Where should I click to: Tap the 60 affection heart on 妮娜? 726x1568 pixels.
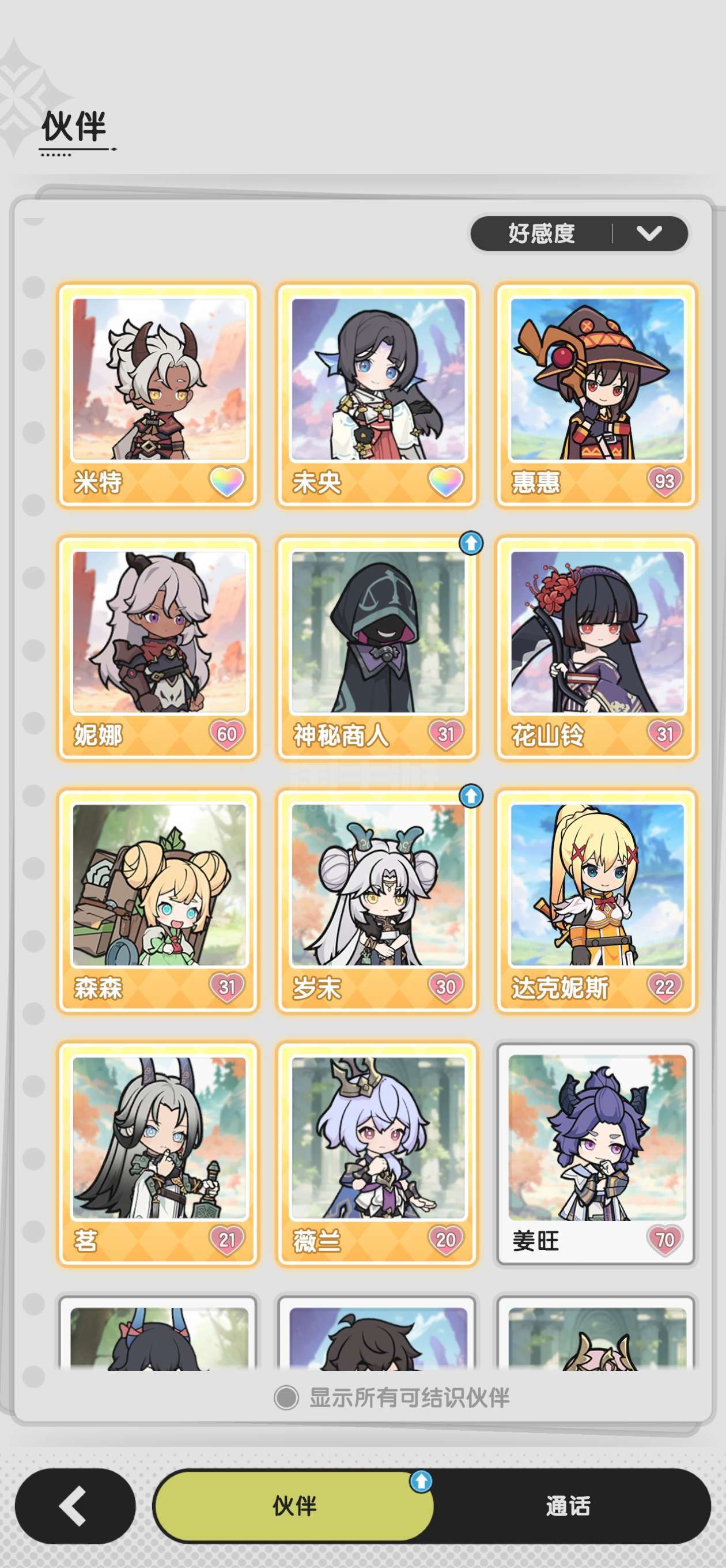[x=227, y=734]
